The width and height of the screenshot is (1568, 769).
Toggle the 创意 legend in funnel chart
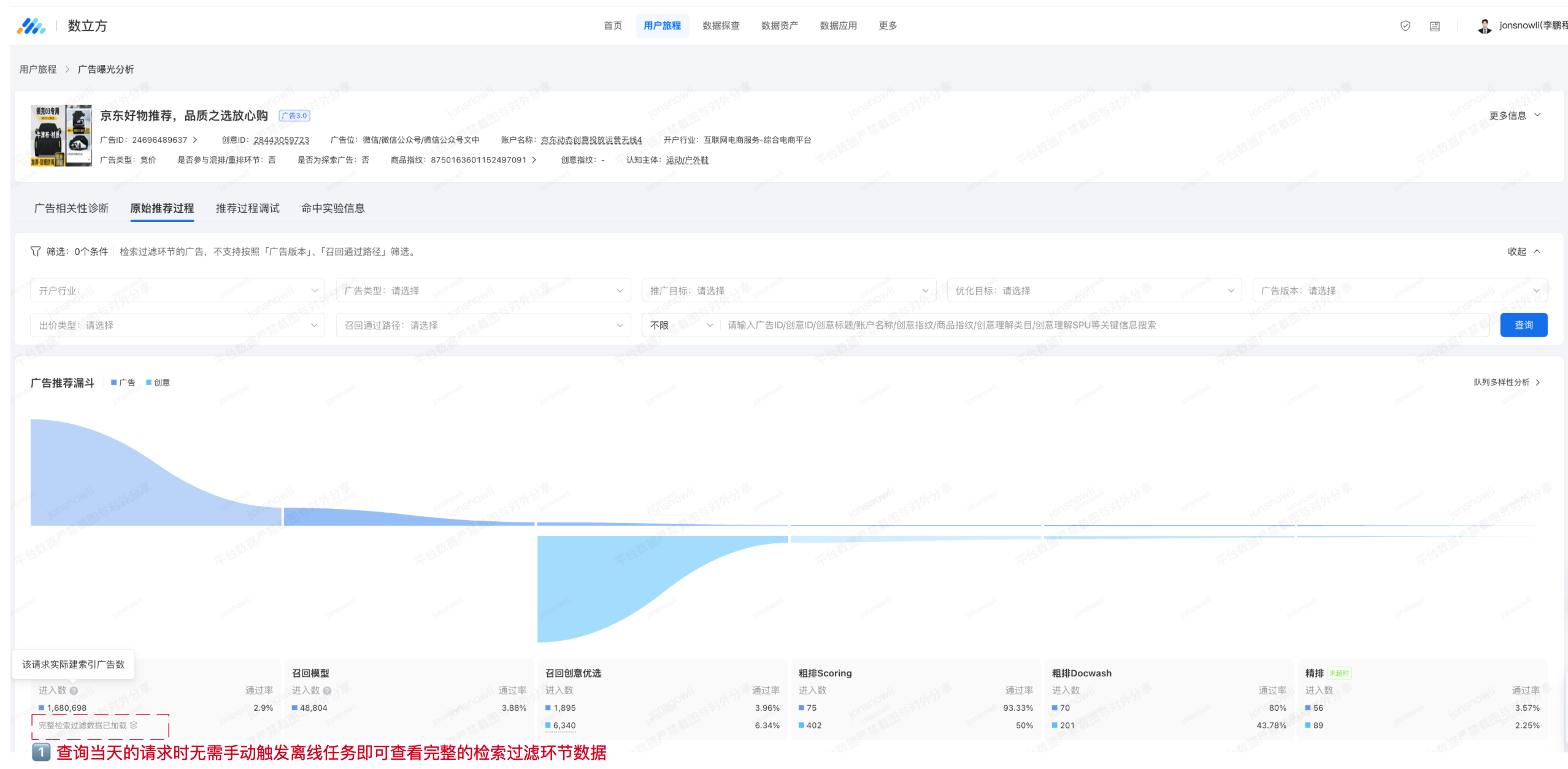(x=158, y=383)
